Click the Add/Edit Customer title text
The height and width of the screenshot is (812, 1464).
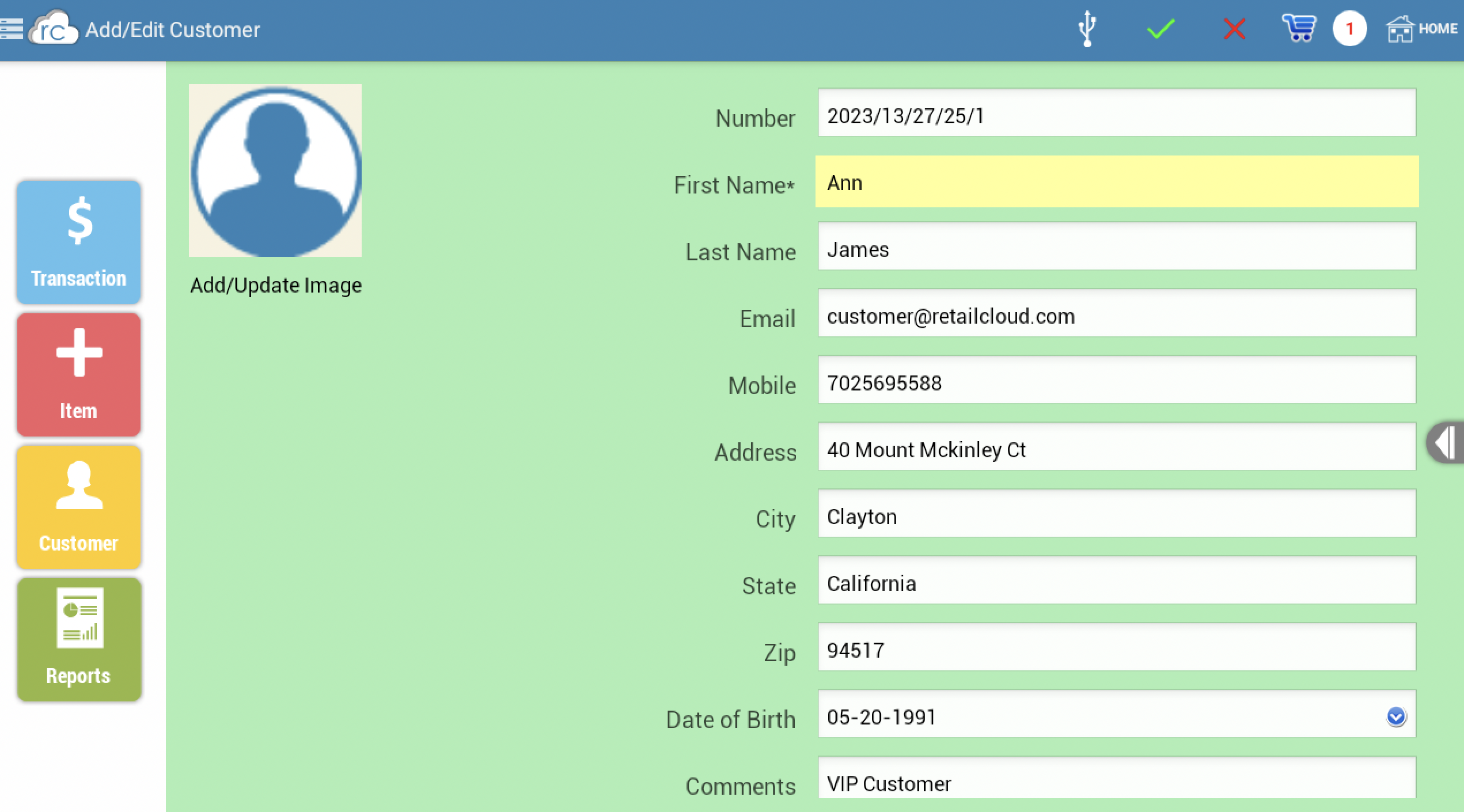click(173, 29)
